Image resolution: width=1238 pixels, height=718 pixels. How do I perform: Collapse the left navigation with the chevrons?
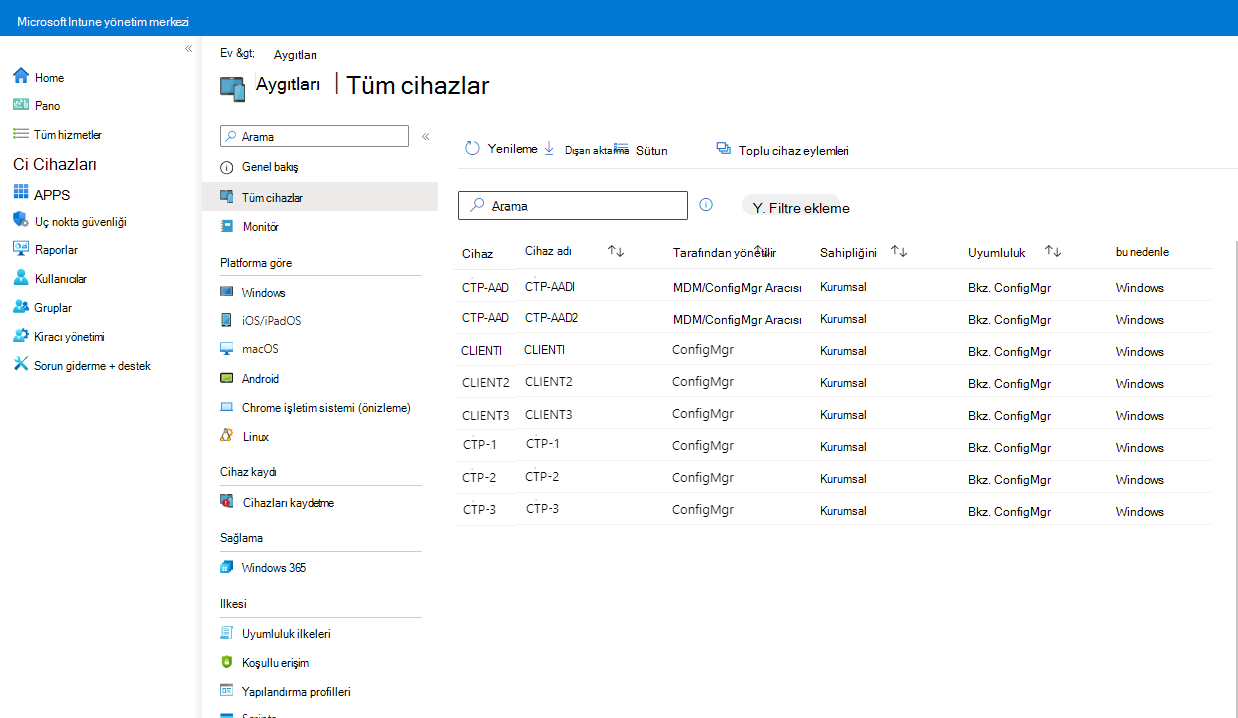pos(188,49)
